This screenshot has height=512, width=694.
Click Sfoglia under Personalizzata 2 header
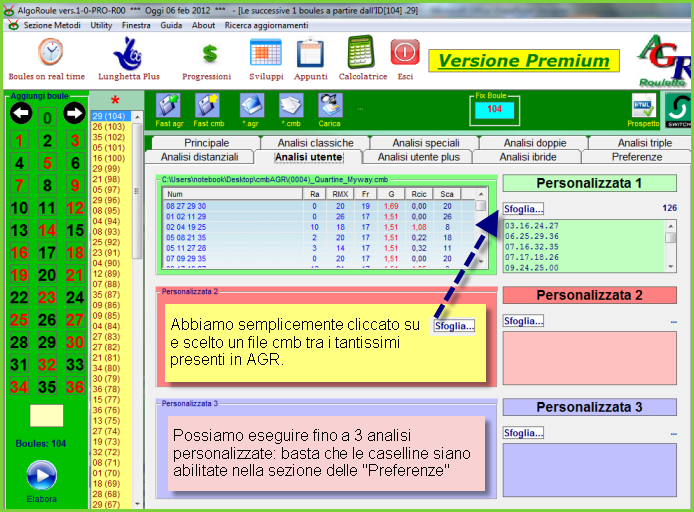pyautogui.click(x=523, y=321)
